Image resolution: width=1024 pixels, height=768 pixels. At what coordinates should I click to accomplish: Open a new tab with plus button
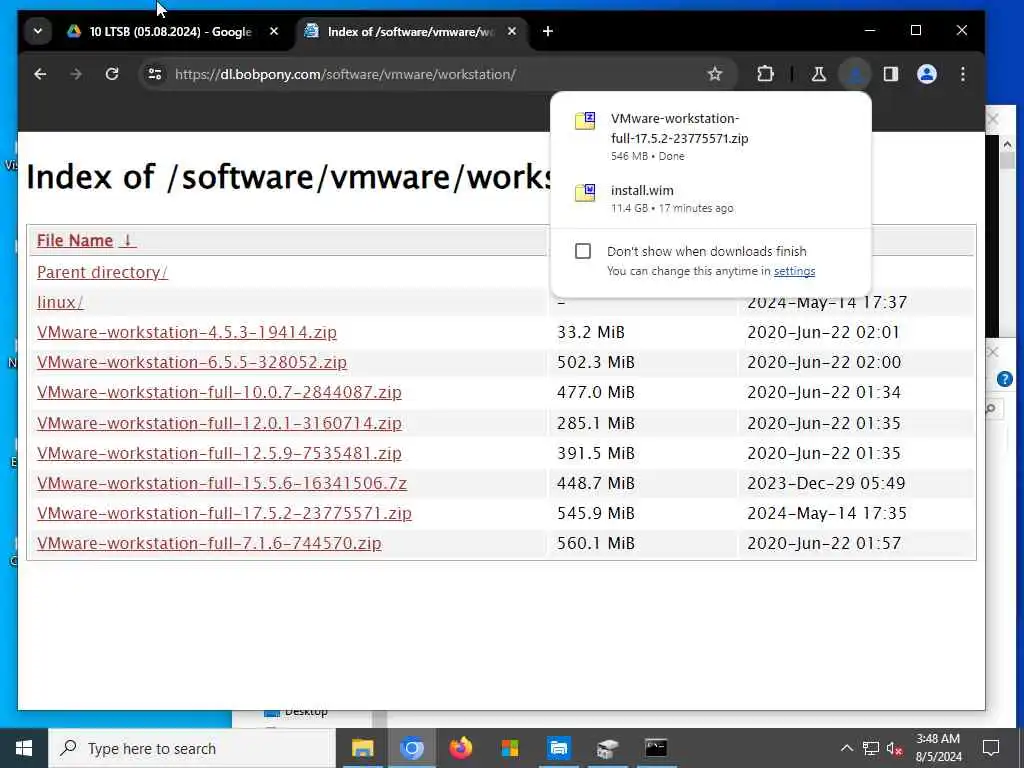click(x=548, y=31)
